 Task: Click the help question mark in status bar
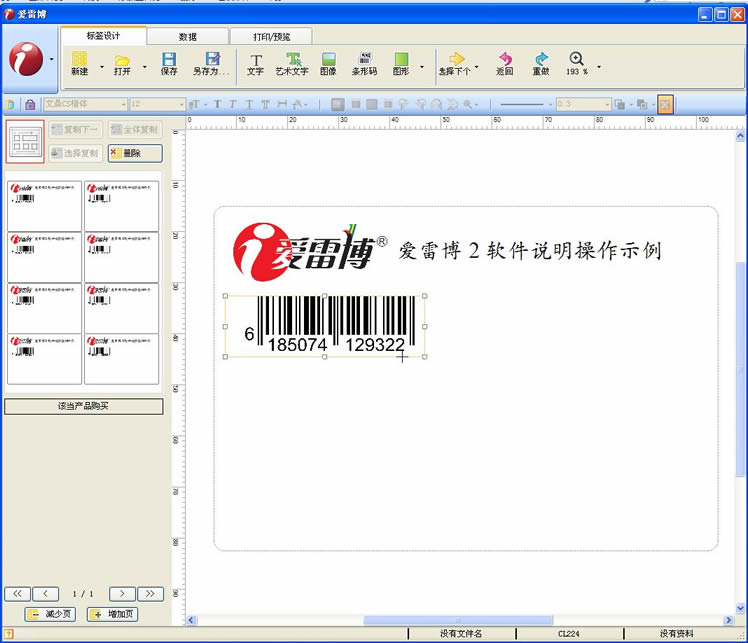pos(9,634)
